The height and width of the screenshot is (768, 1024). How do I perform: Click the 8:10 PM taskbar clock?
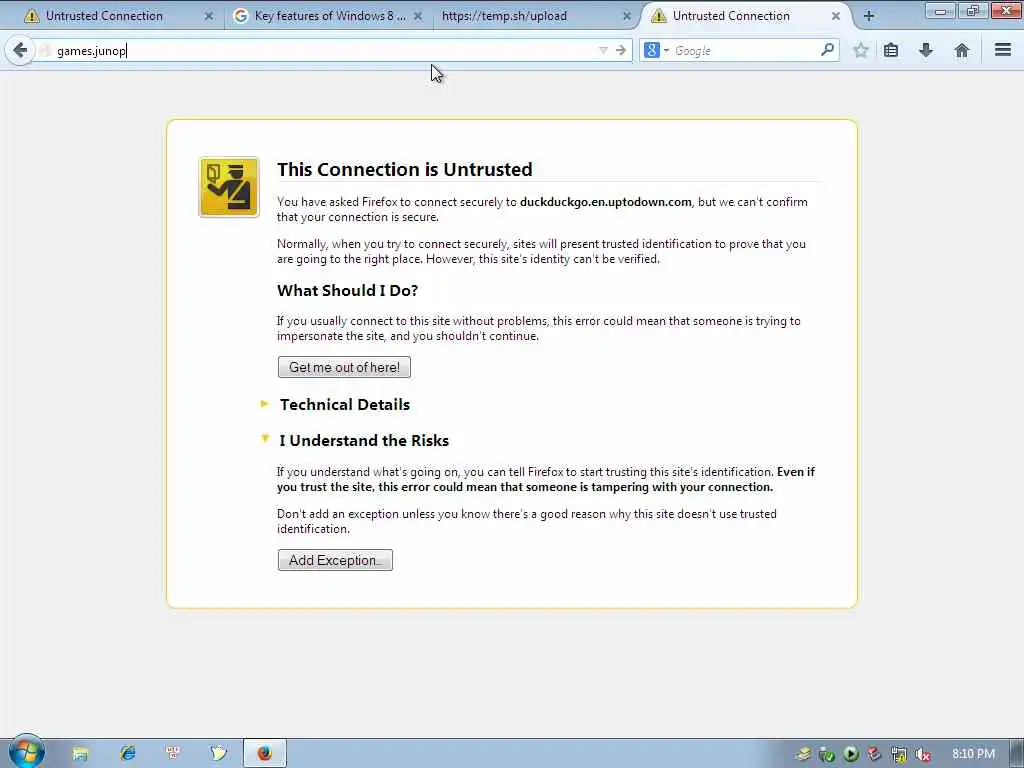tap(973, 754)
